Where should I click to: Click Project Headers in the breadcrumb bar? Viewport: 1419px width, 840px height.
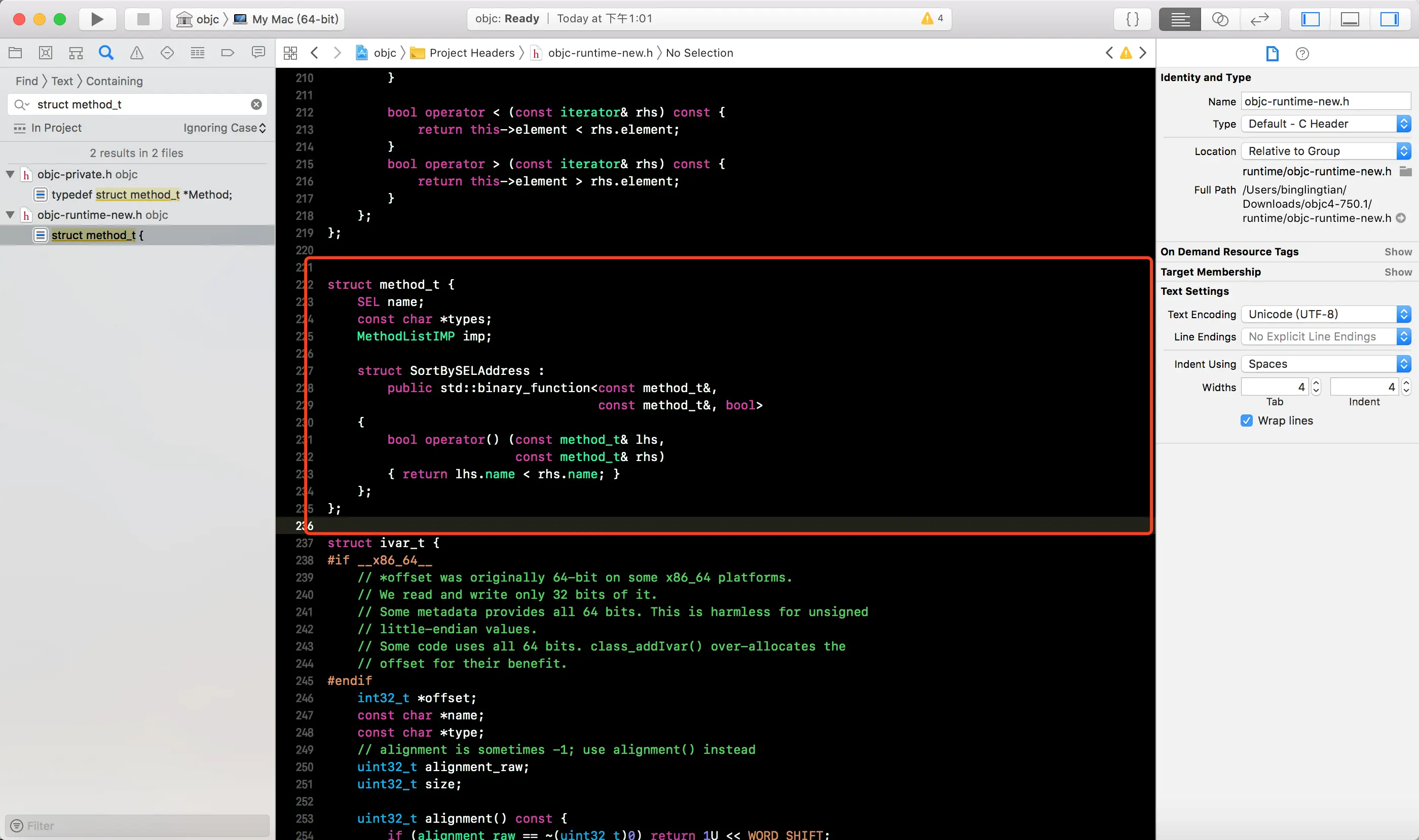(471, 53)
